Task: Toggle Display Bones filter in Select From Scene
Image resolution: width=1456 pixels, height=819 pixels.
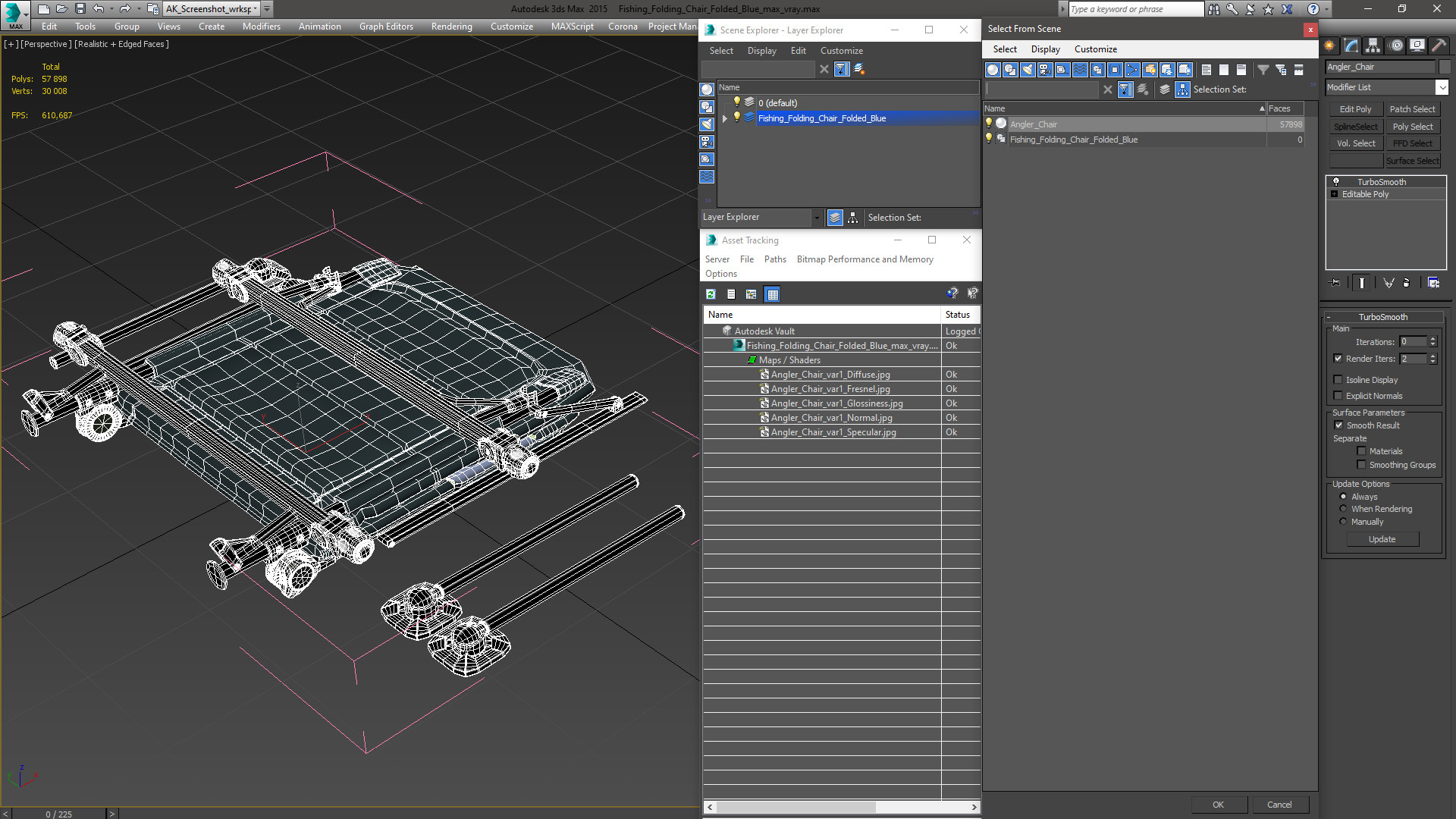Action: pyautogui.click(x=1132, y=70)
